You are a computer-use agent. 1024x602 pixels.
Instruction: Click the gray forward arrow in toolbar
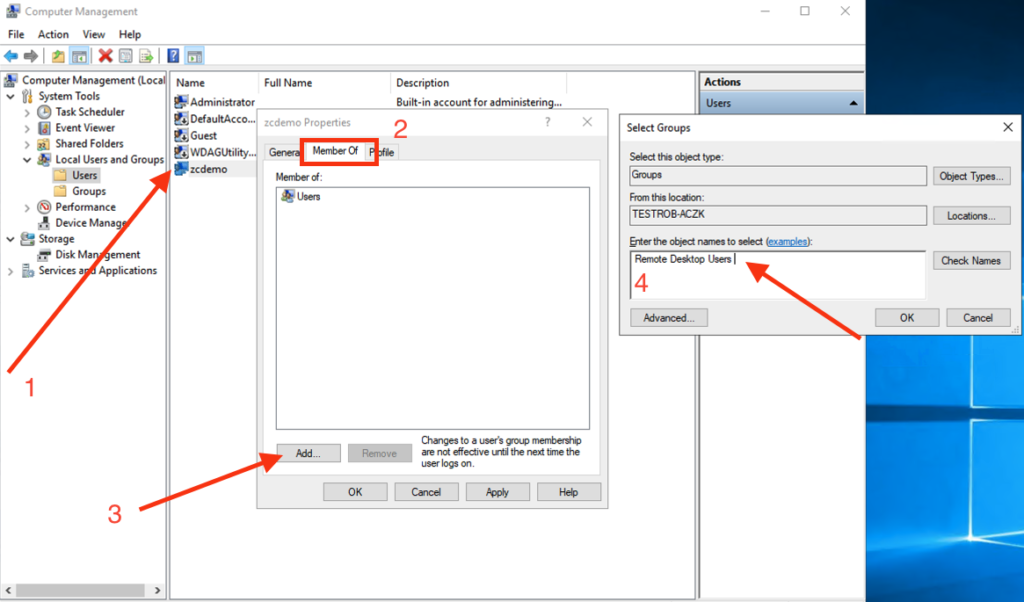(x=31, y=56)
